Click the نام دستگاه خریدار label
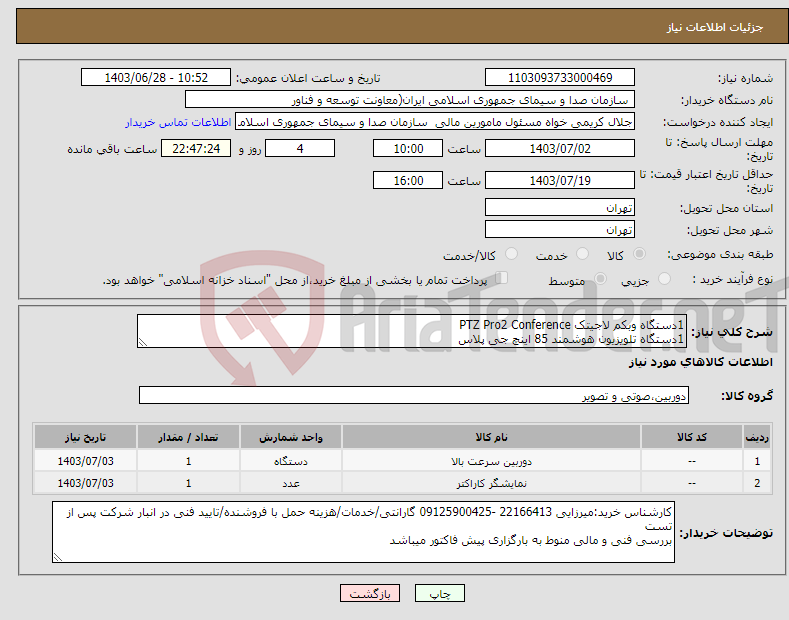 [x=727, y=100]
